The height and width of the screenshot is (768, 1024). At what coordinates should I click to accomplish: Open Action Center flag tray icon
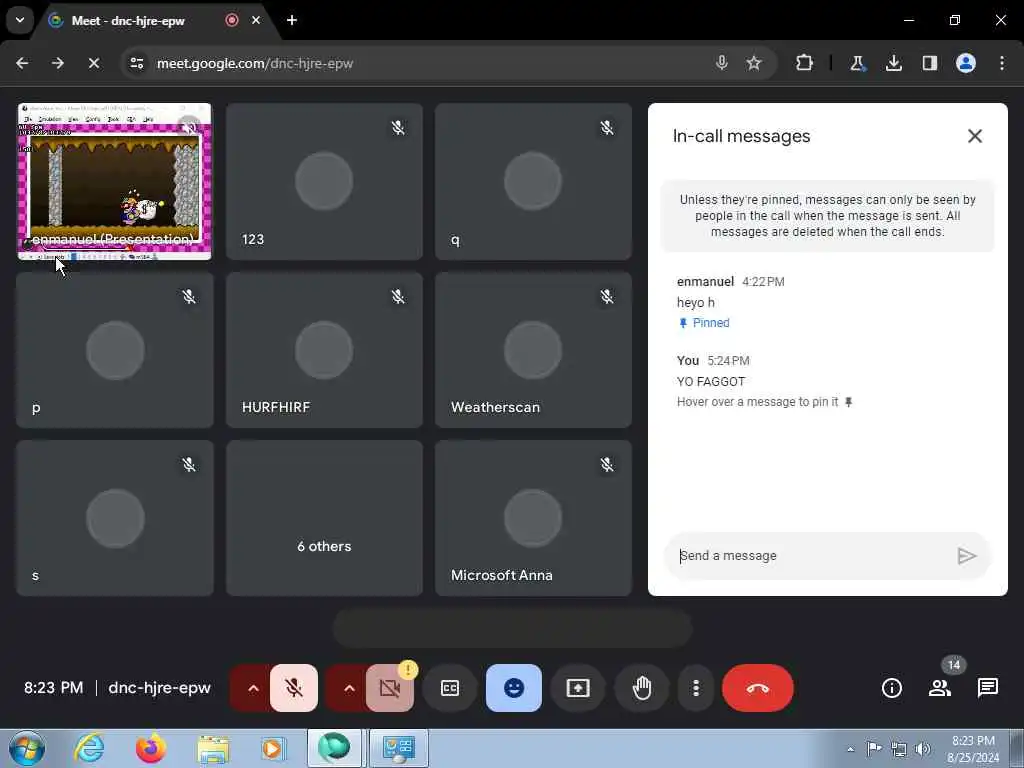click(874, 749)
